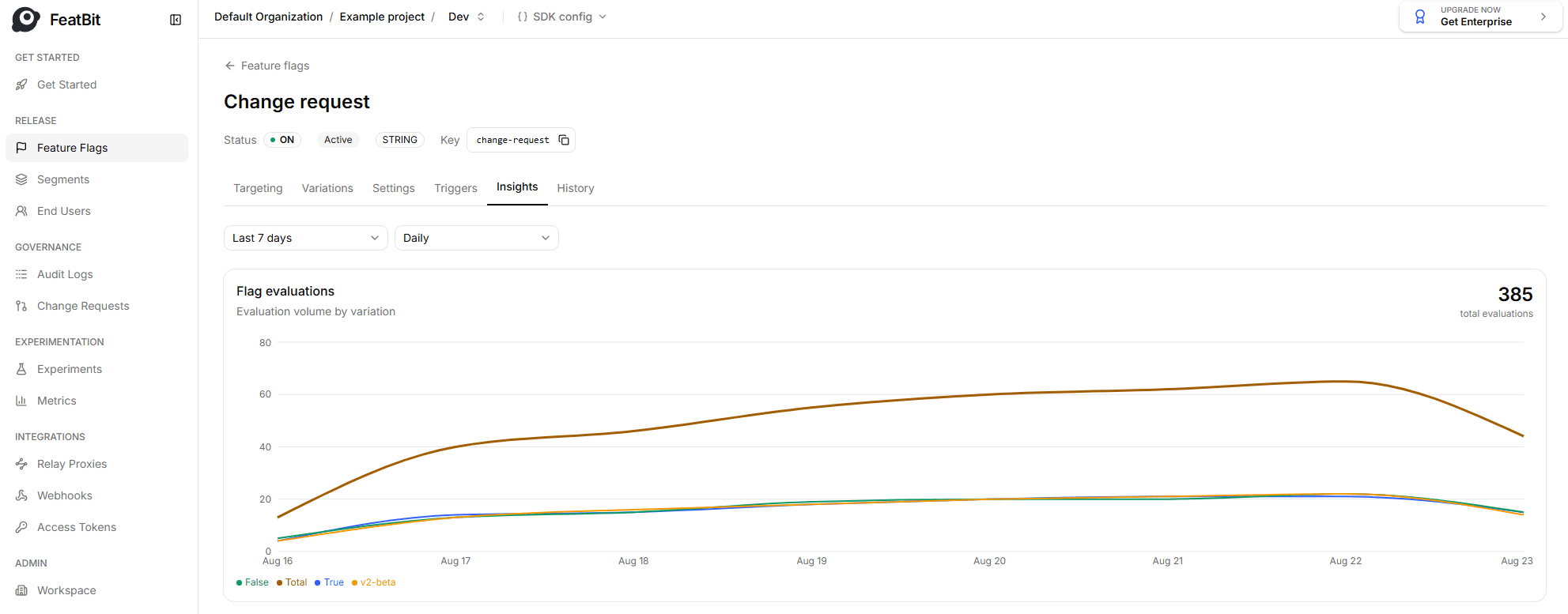Toggle the False series in chart legend
The width and height of the screenshot is (1568, 614).
click(x=253, y=582)
